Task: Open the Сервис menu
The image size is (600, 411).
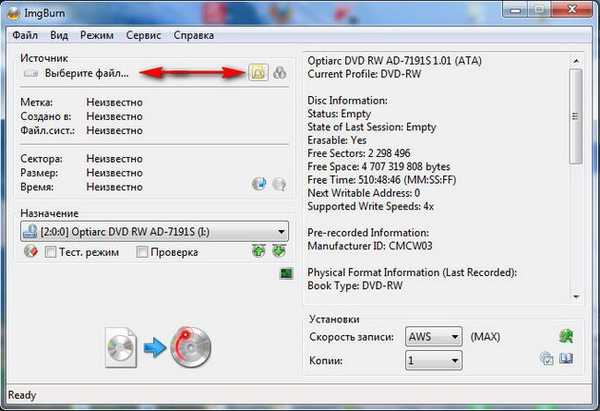Action: 143,35
